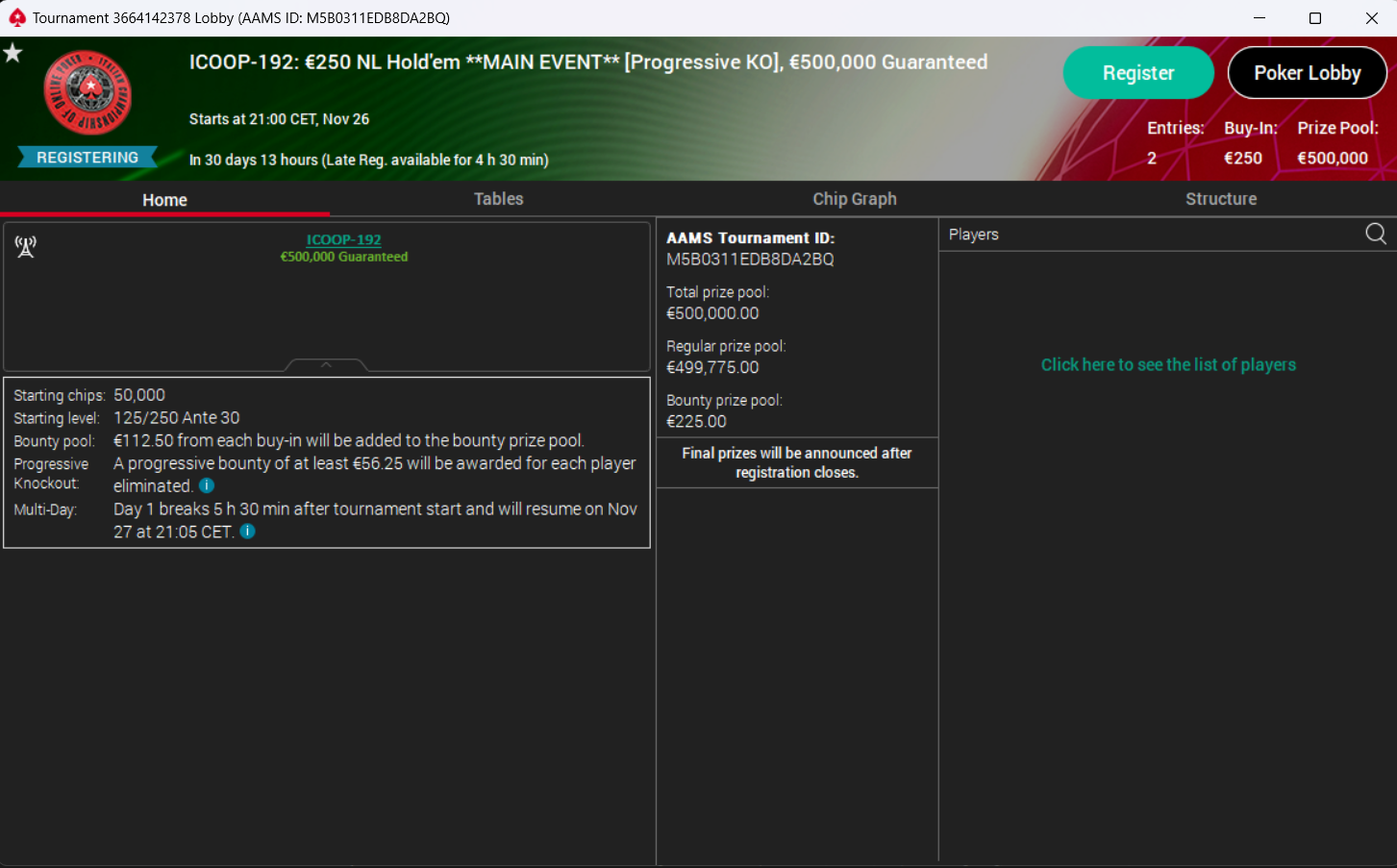This screenshot has height=868, width=1397.
Task: Click the REGISTERING status badge
Action: coord(87,158)
